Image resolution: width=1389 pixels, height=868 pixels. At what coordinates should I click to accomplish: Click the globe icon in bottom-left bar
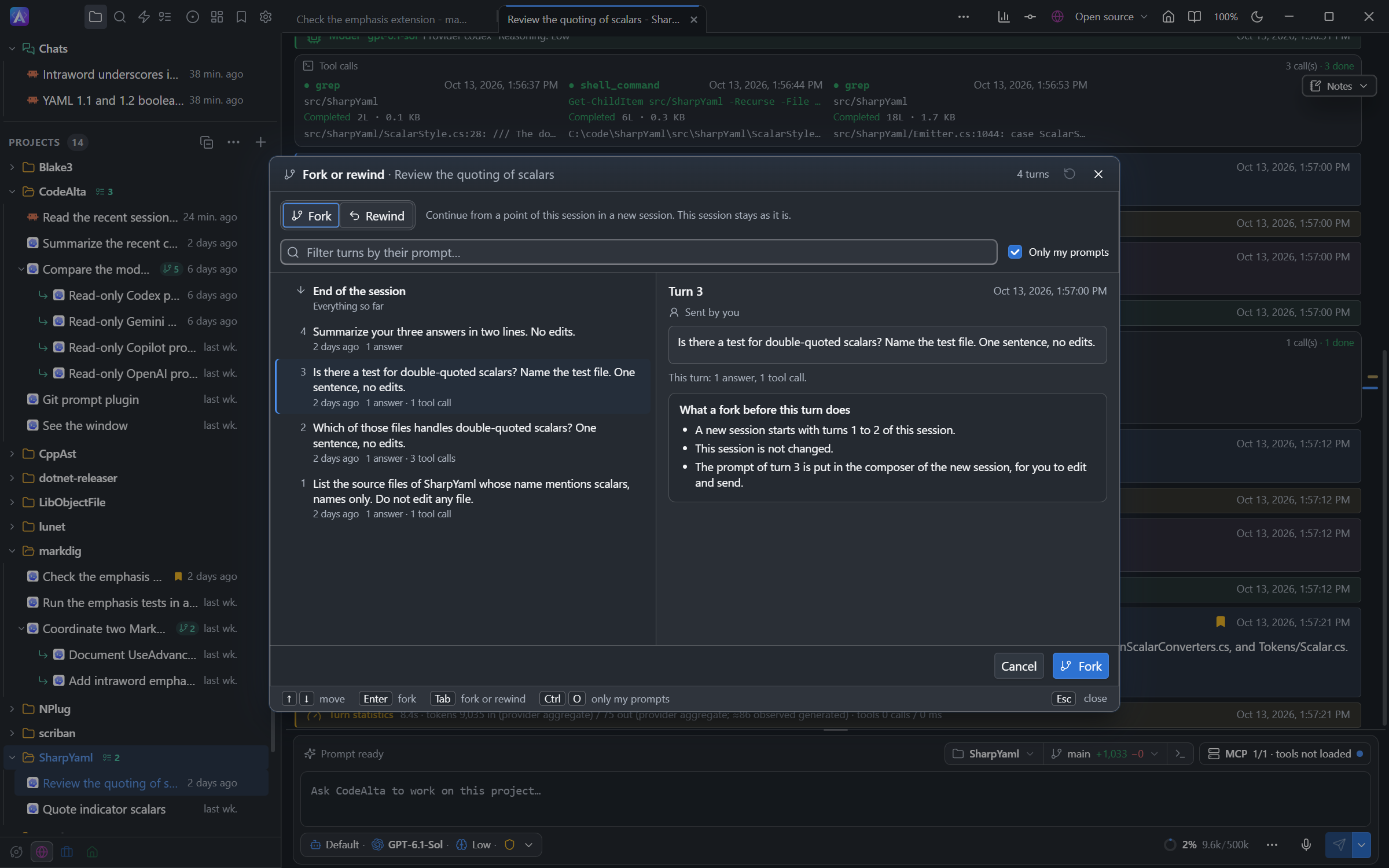[42, 852]
